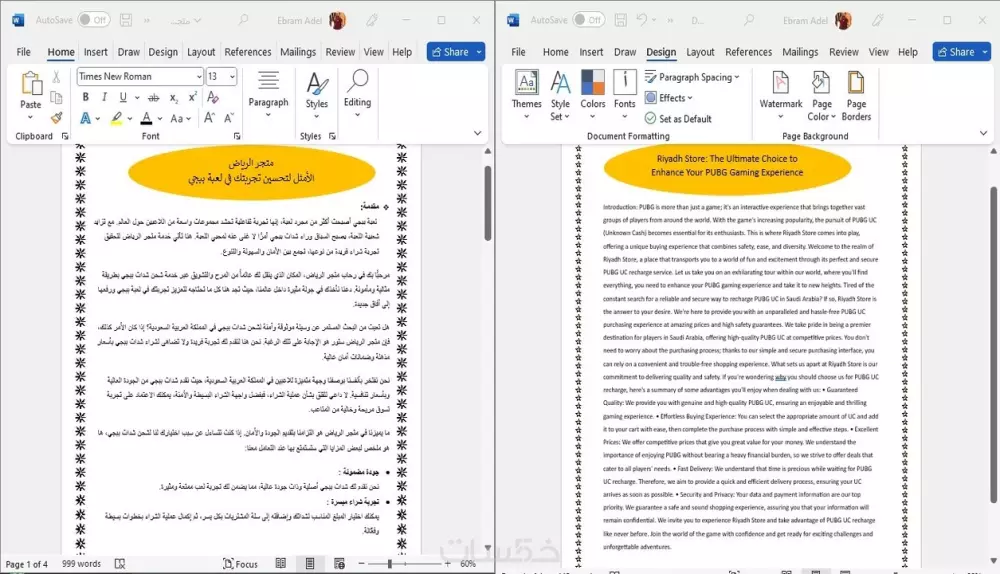
Task: Click Paste icon in left window
Action: click(31, 84)
